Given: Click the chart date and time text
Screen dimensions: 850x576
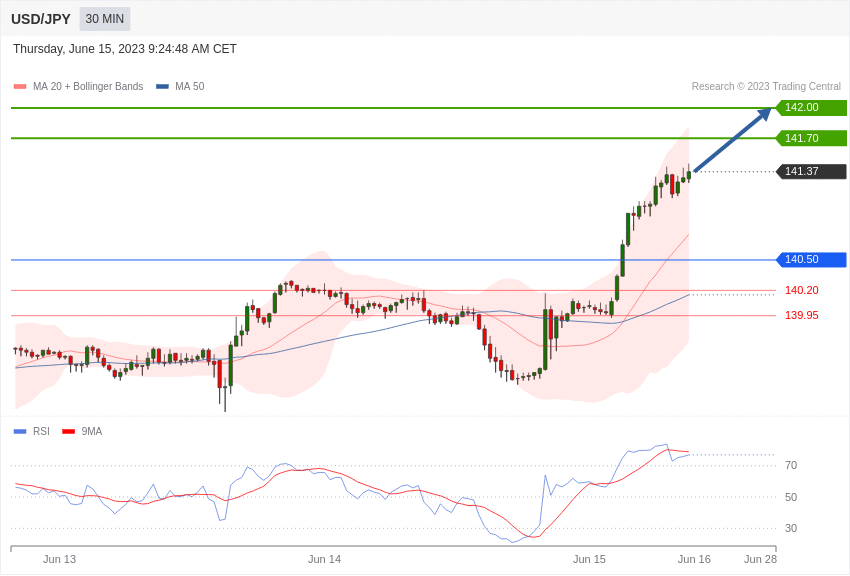Looking at the screenshot, I should click(x=125, y=49).
